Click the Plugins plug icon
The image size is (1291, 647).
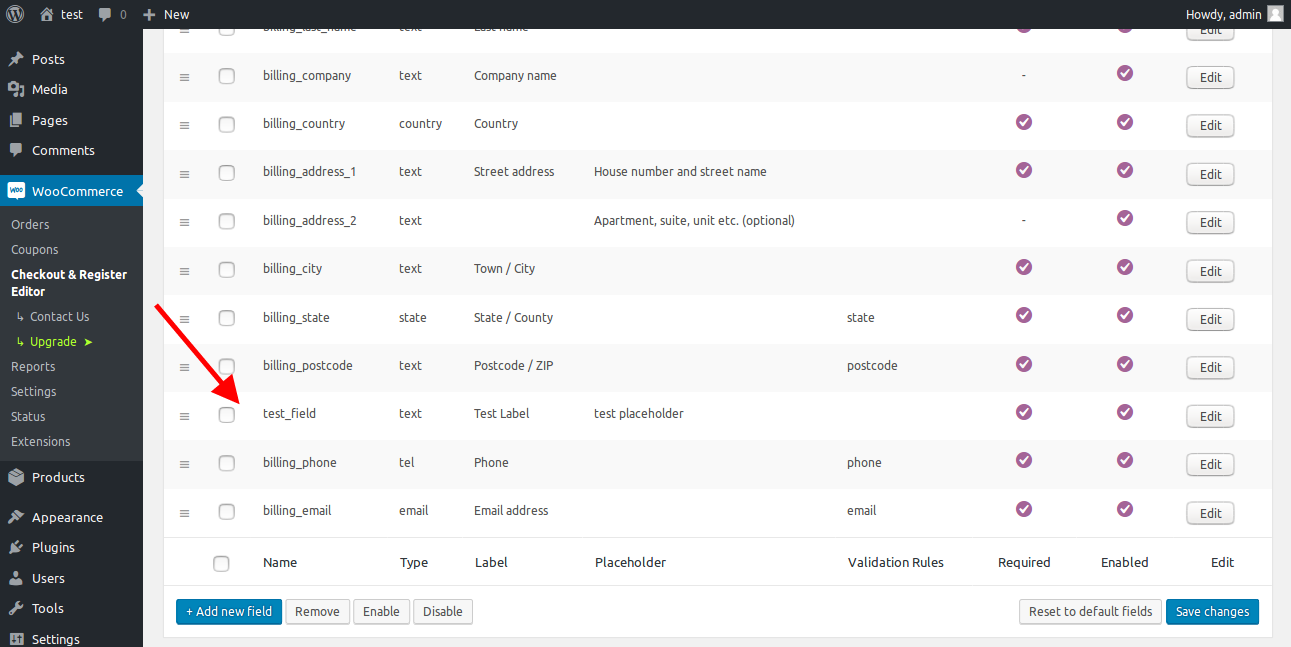(x=16, y=547)
